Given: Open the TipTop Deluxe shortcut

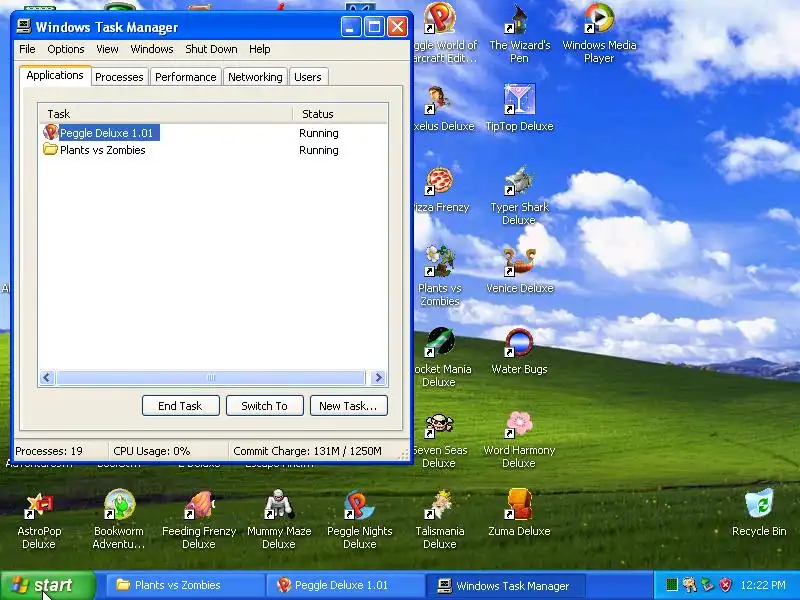Looking at the screenshot, I should coord(519,108).
